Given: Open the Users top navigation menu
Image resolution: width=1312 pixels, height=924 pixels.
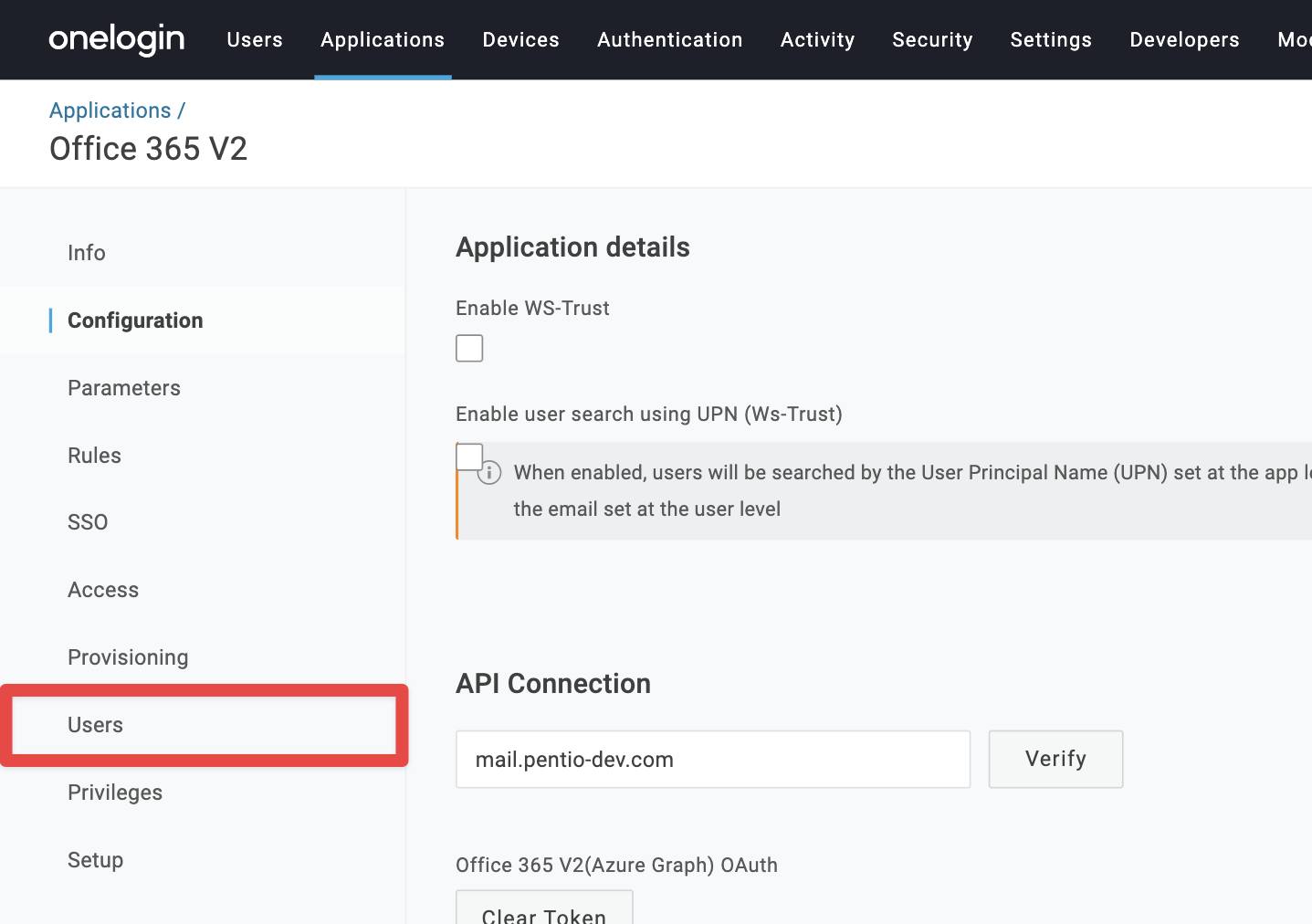Looking at the screenshot, I should click(255, 39).
